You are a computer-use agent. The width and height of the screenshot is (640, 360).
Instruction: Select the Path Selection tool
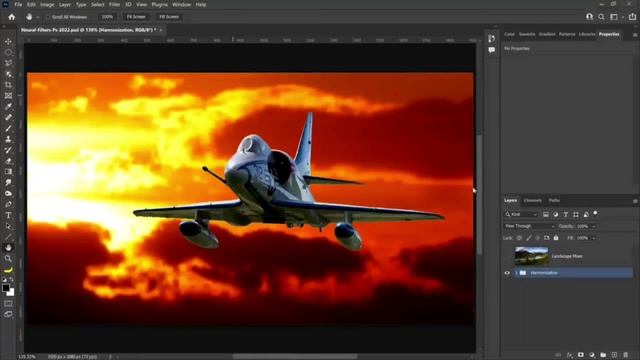8,226
